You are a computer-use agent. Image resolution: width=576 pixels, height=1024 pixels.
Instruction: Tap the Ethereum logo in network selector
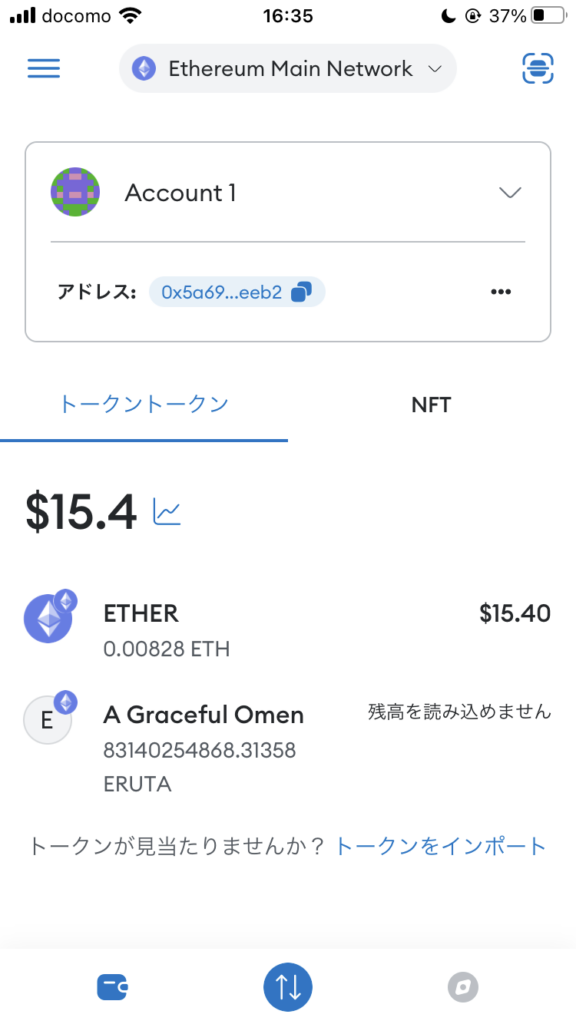coord(144,69)
